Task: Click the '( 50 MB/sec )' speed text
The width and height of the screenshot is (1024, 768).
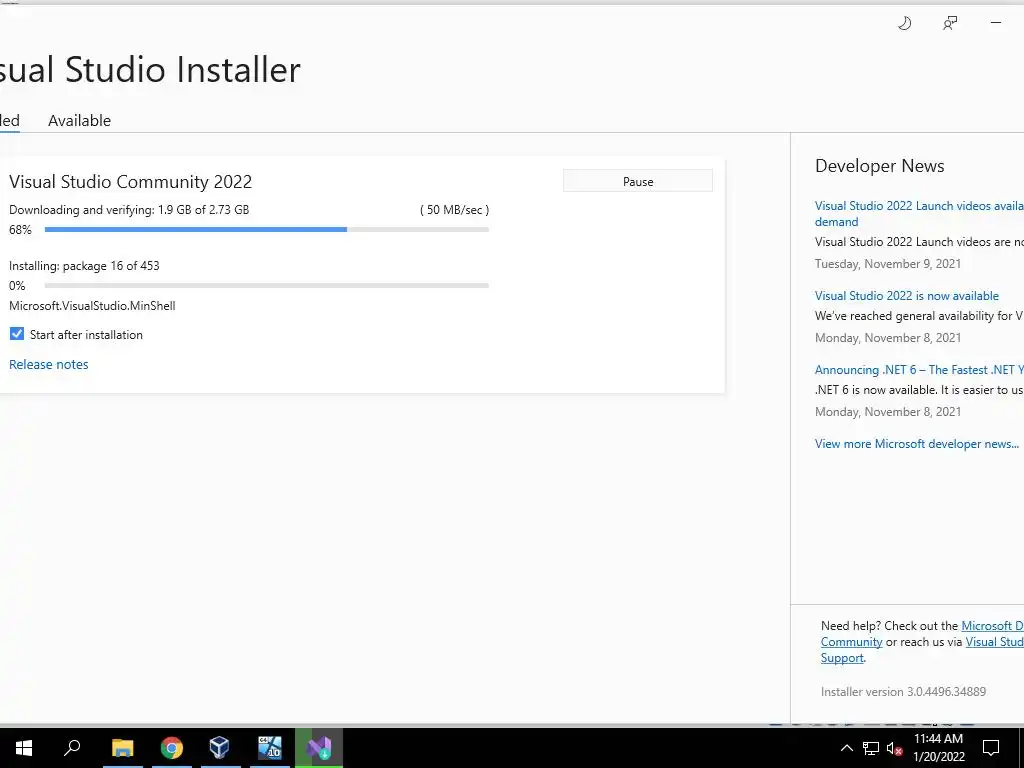Action: click(x=455, y=210)
